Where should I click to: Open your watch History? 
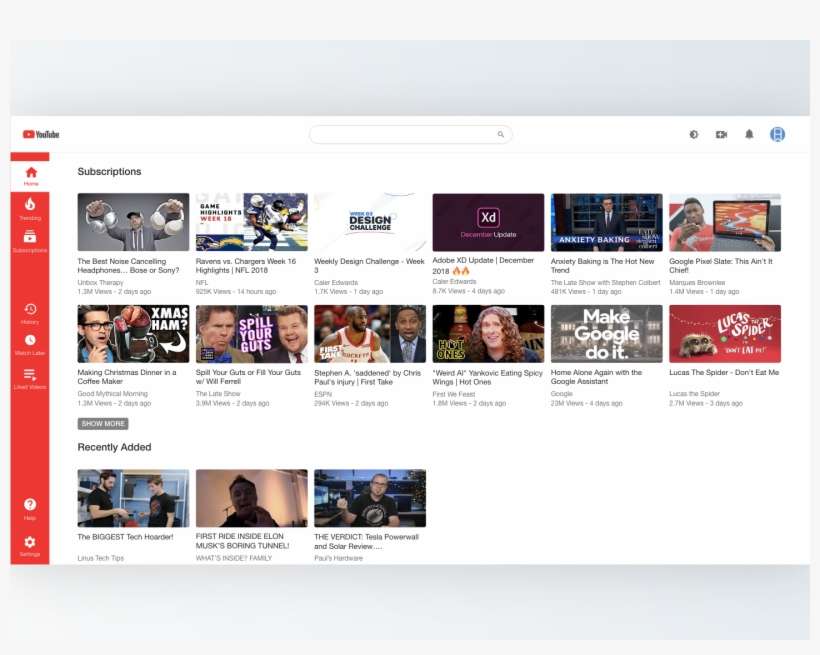click(30, 314)
